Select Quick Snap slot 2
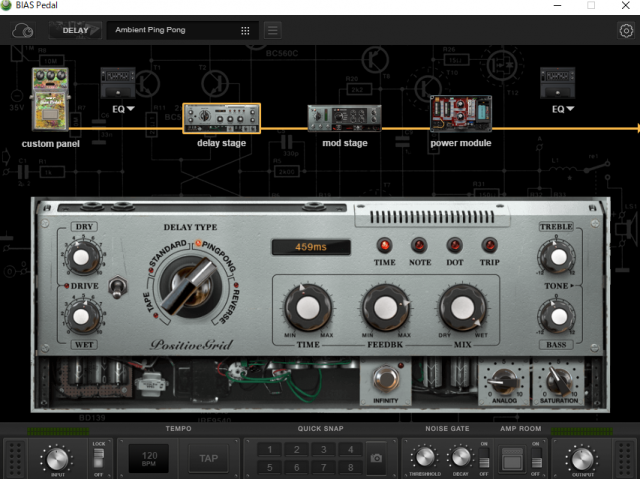Image resolution: width=640 pixels, height=479 pixels. point(296,450)
